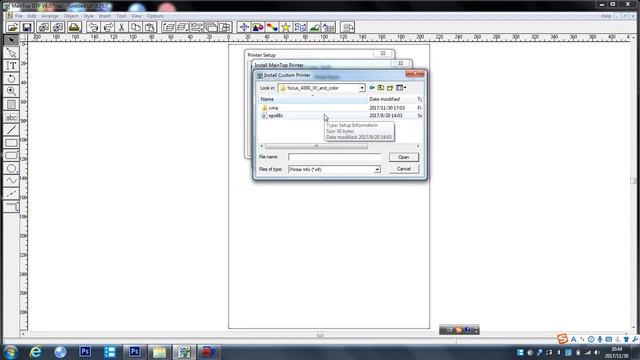640x360 pixels.
Task: Click the yellow star toolbar icon
Action: tap(286, 27)
